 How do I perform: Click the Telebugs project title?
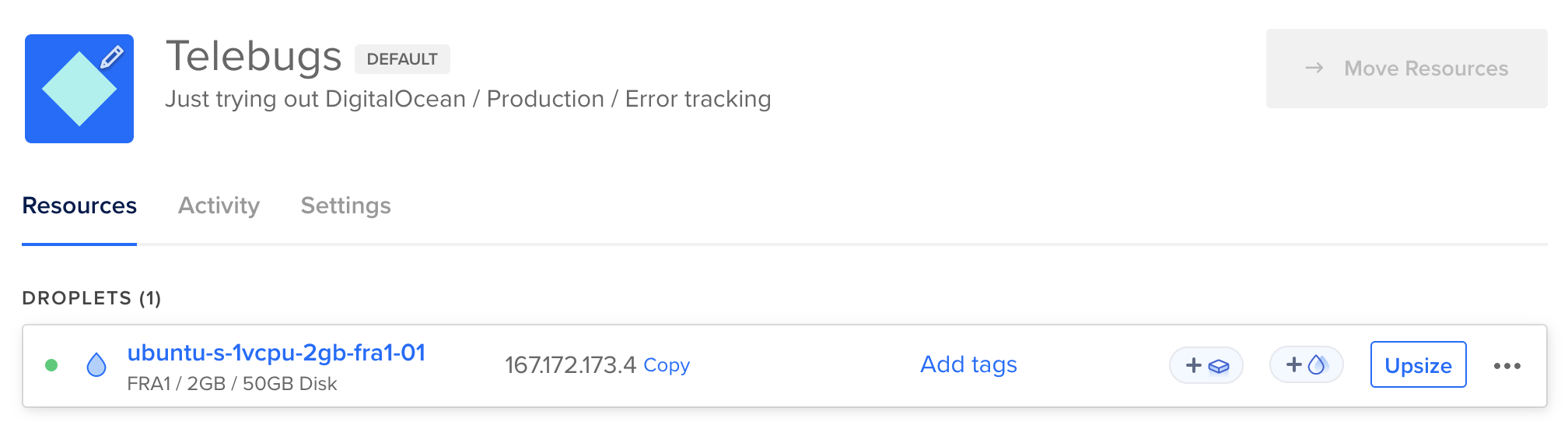[x=254, y=57]
